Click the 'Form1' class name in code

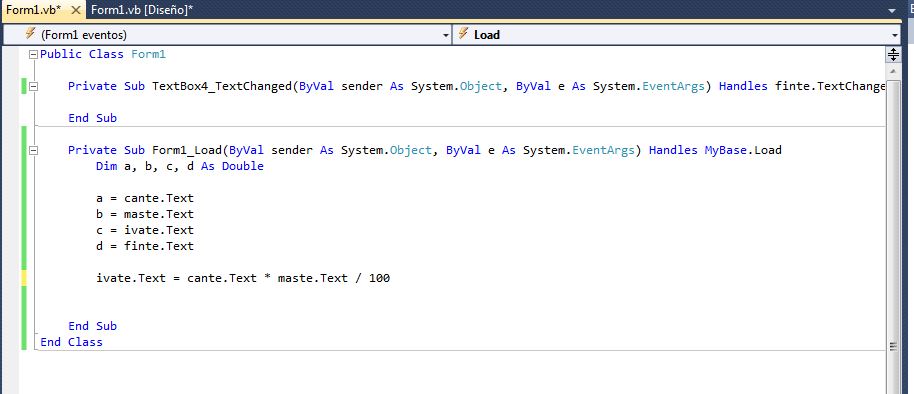click(x=149, y=54)
